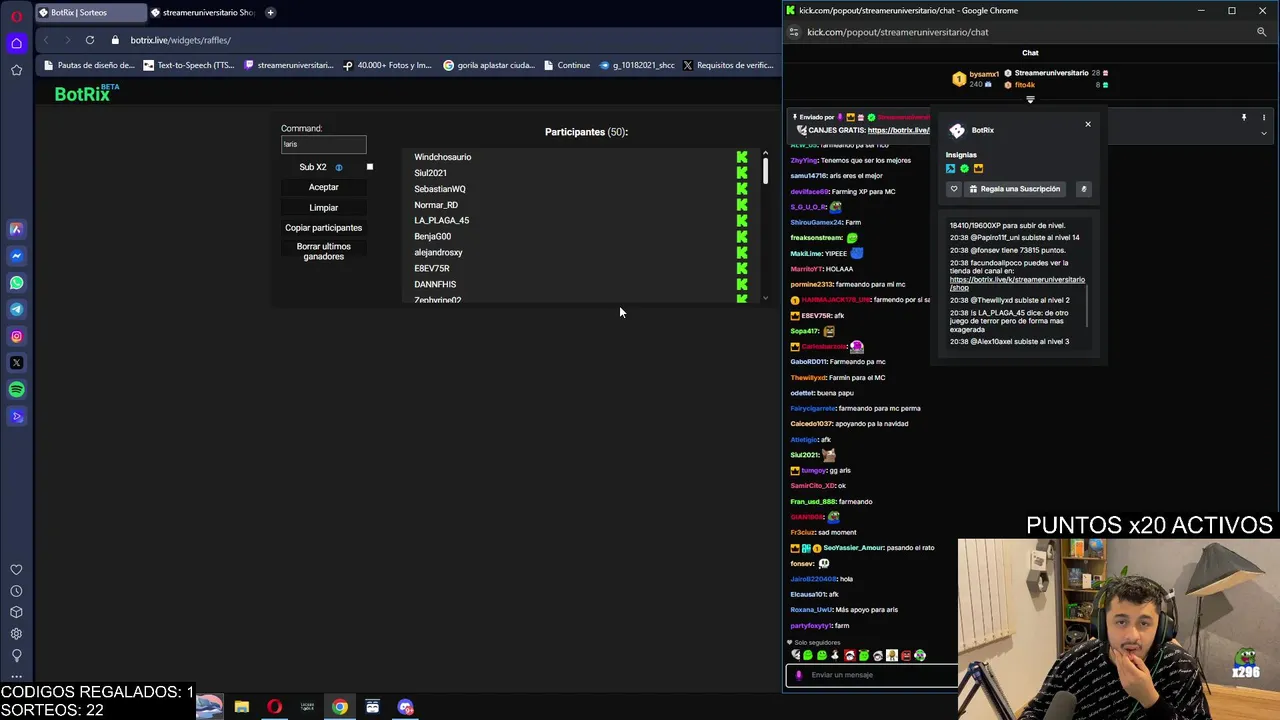Select first emote in chat emote row
Image resolution: width=1280 pixels, height=720 pixels.
tap(796, 656)
